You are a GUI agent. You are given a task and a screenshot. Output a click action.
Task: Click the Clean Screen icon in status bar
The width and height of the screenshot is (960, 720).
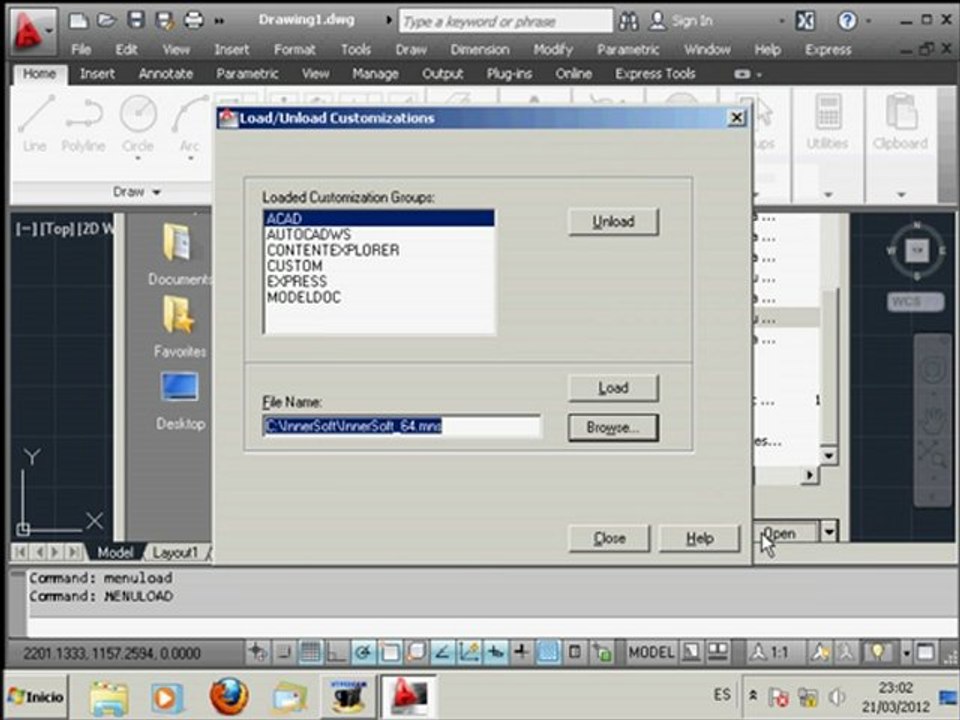[x=926, y=653]
